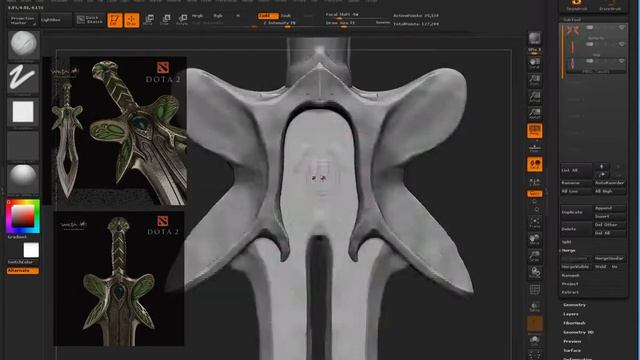Select the SimpleBrush tool

tap(577, 5)
